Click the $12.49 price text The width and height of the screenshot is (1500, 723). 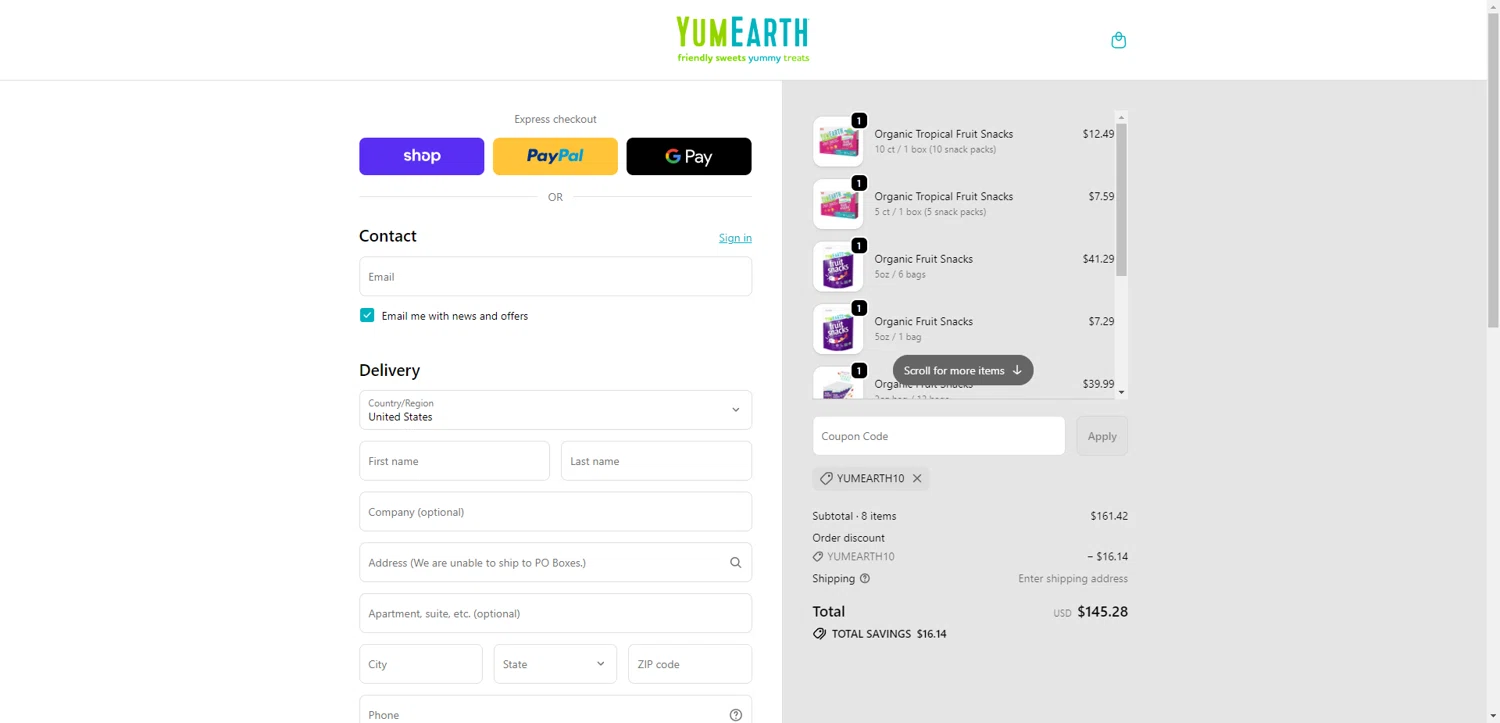[x=1098, y=134]
